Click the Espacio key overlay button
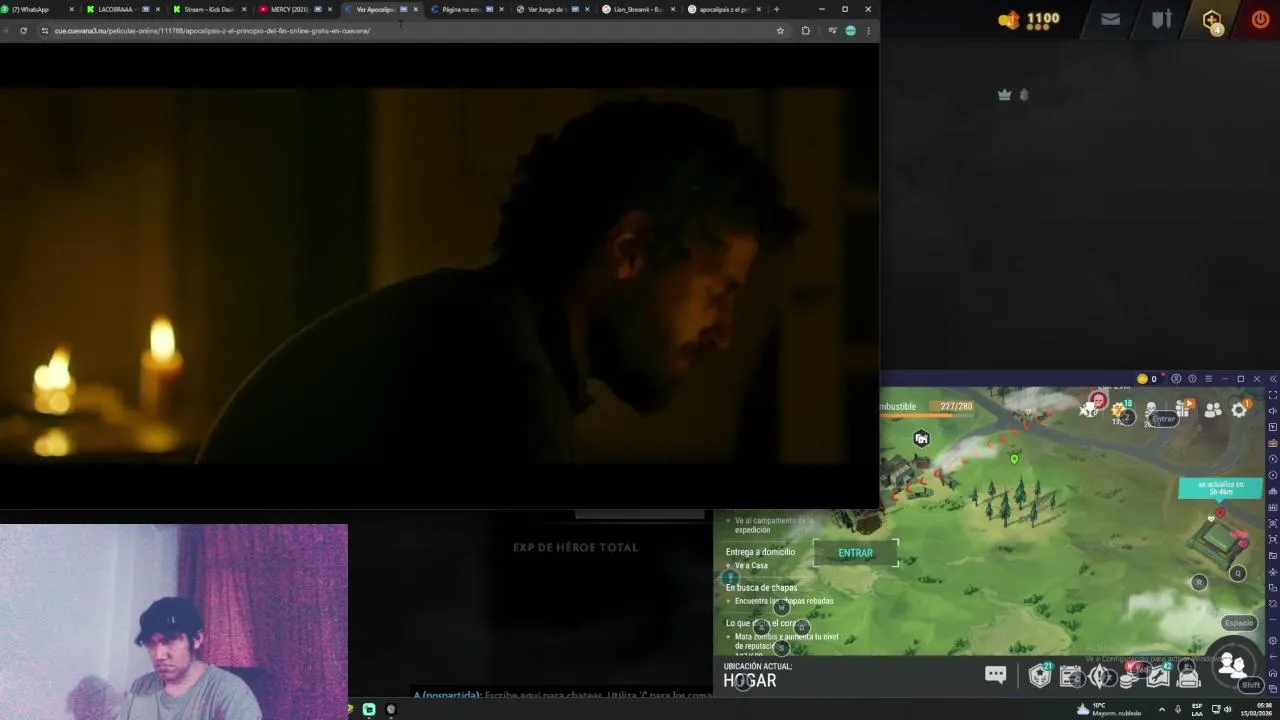This screenshot has width=1280, height=720. (1238, 623)
